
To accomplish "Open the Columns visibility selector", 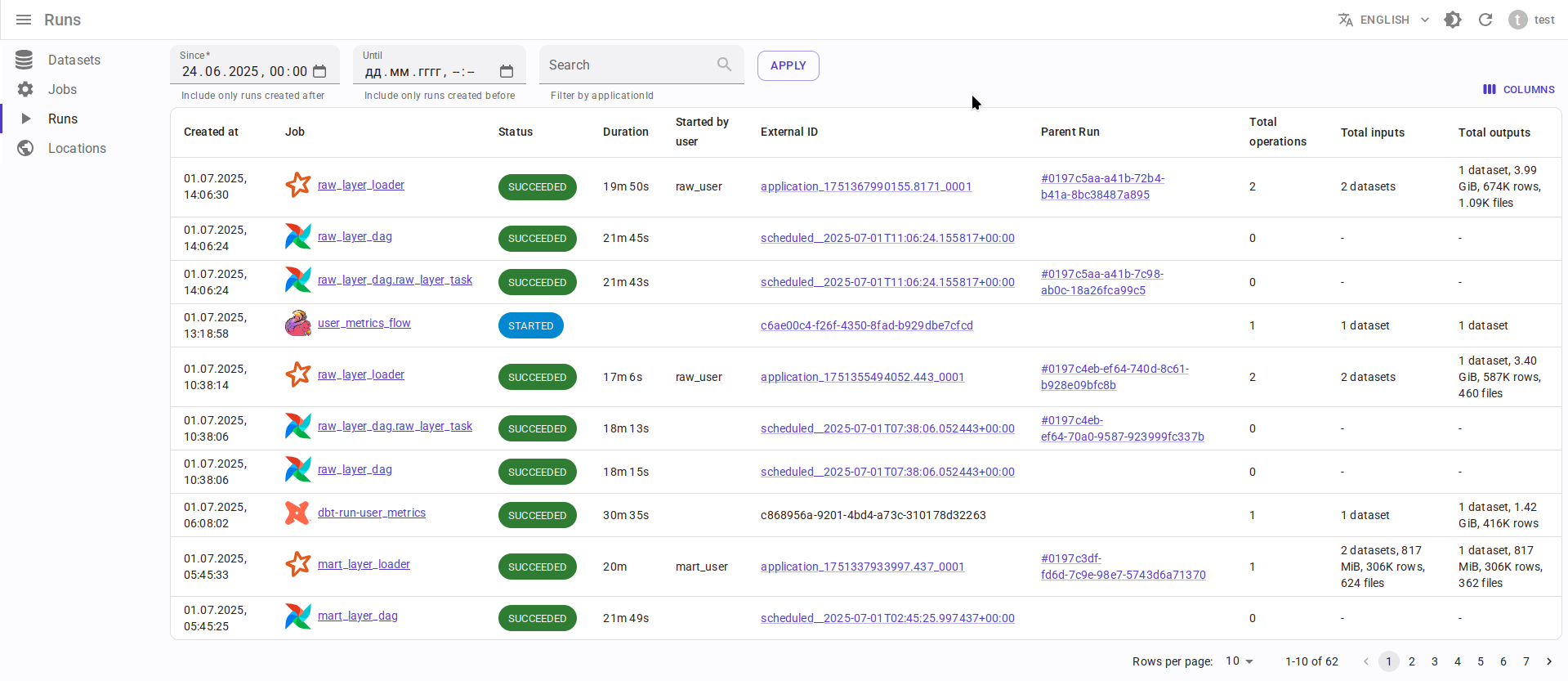I will click(1519, 89).
